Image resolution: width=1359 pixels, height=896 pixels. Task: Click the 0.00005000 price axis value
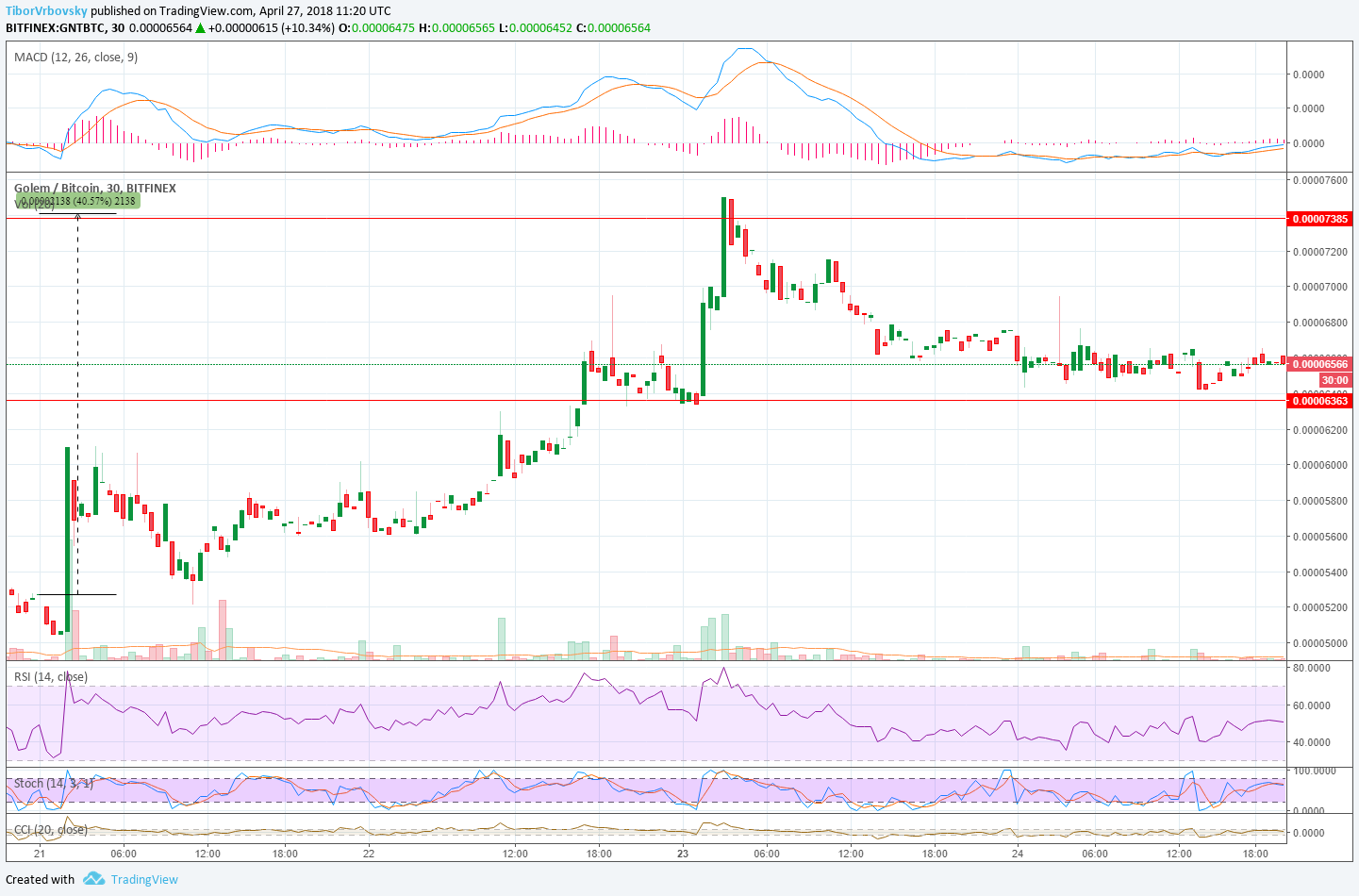[x=1320, y=643]
